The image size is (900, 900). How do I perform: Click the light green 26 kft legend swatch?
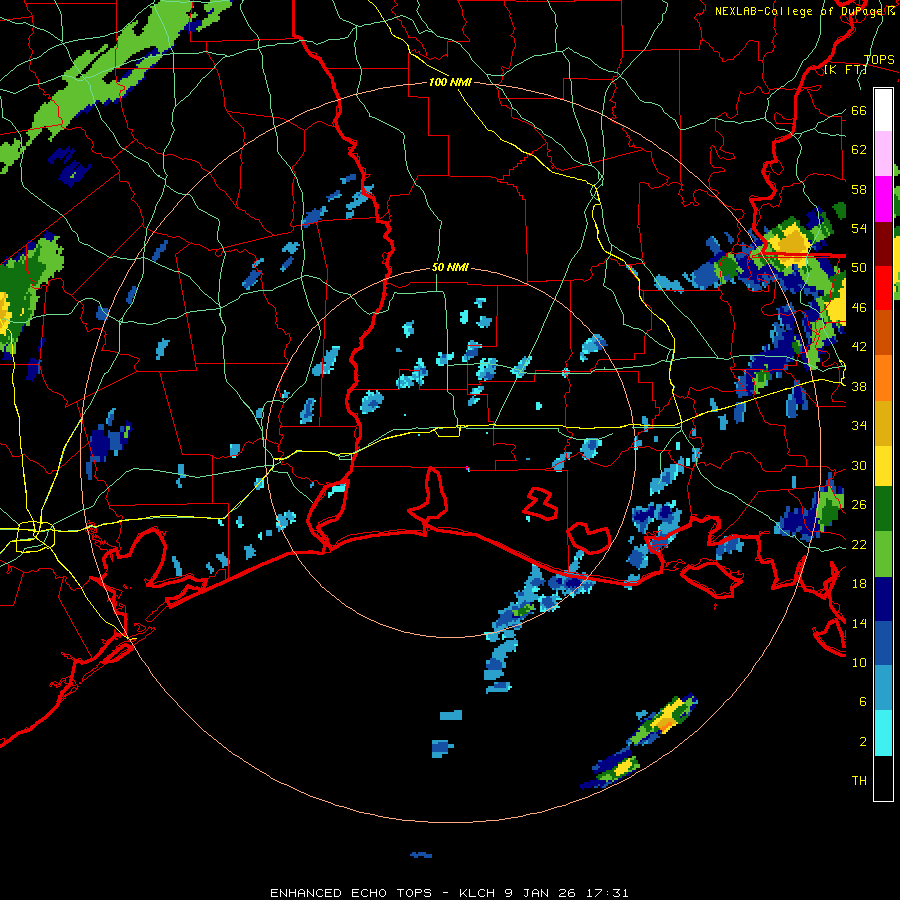click(883, 554)
